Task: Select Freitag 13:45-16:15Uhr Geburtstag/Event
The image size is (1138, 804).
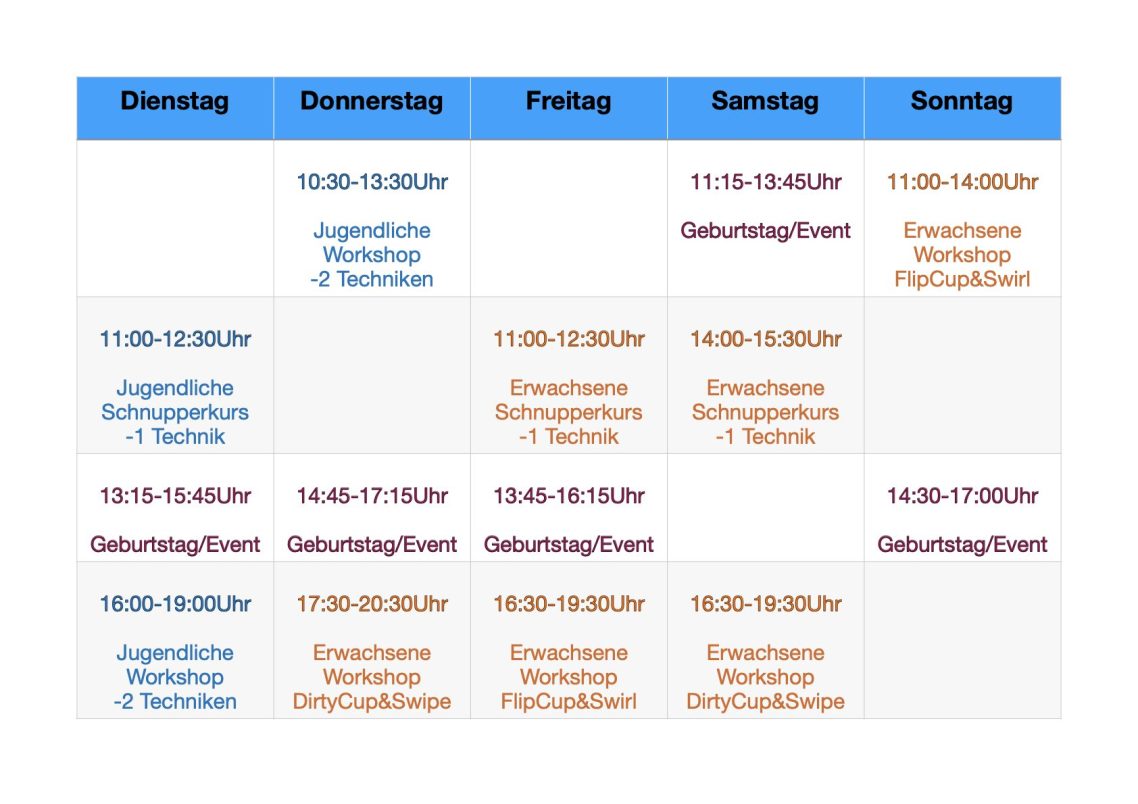Action: pos(568,507)
